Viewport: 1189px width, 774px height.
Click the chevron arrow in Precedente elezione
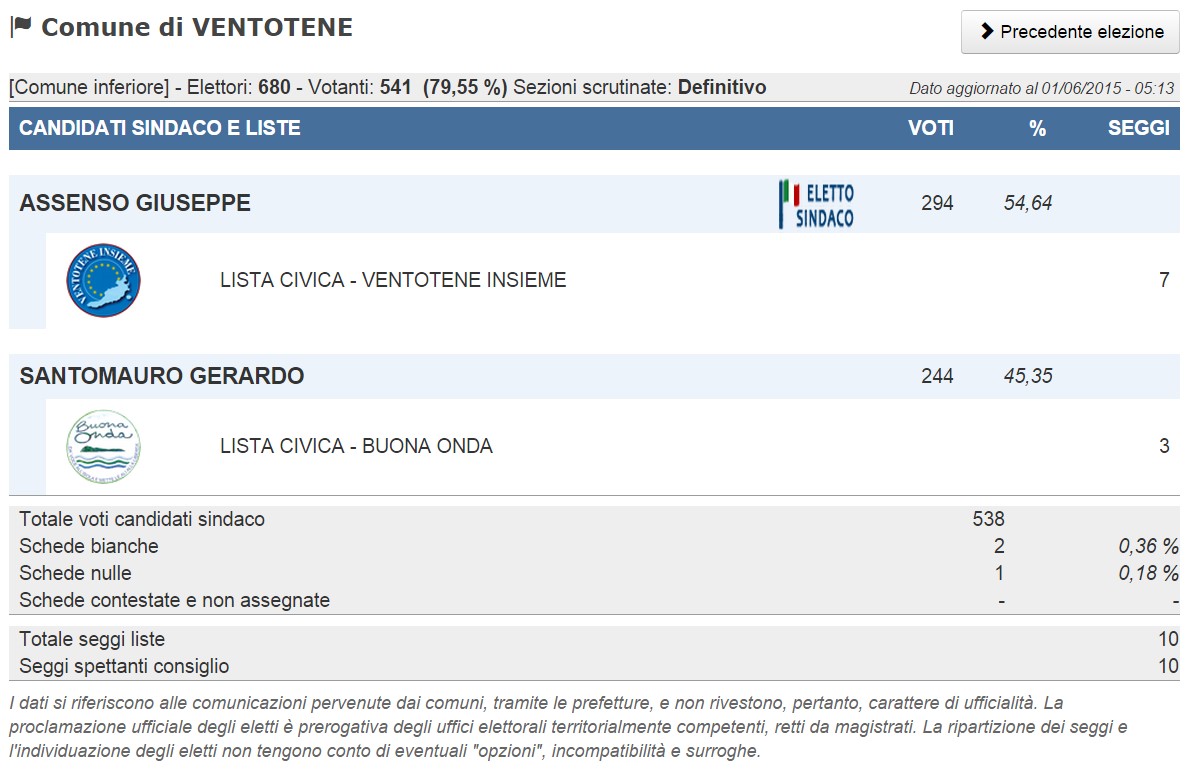point(987,31)
